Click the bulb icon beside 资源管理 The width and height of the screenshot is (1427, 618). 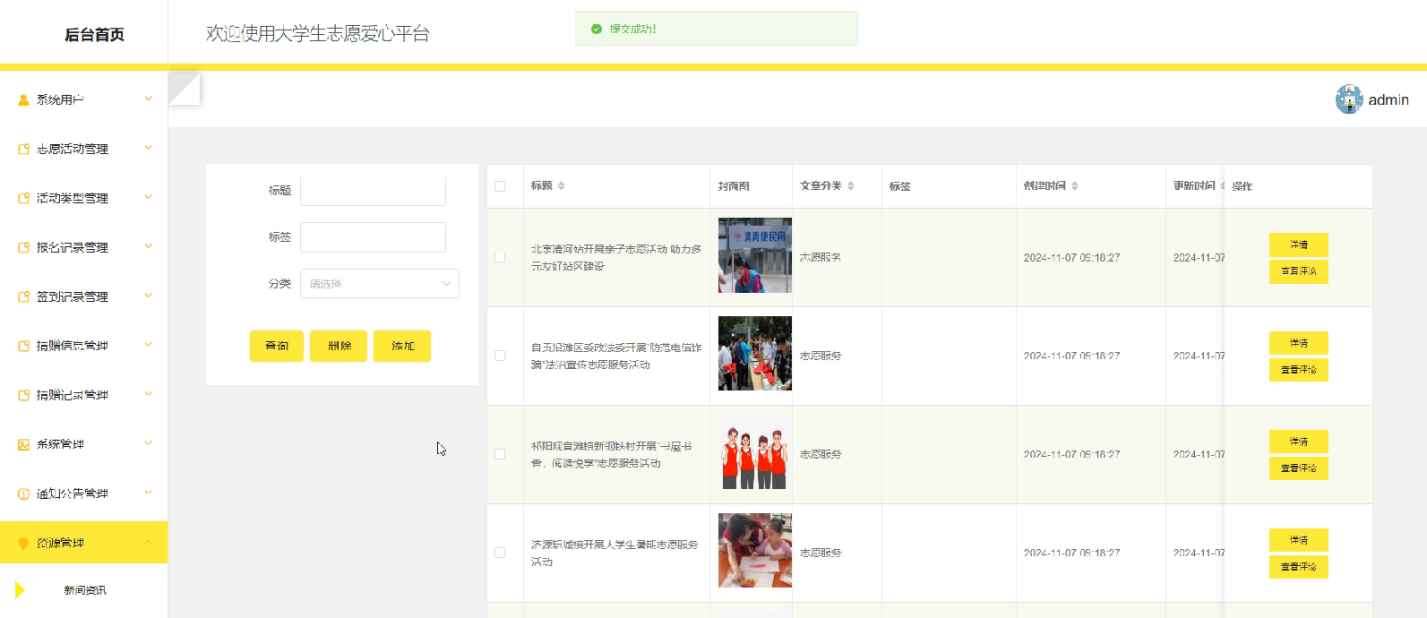tap(24, 543)
